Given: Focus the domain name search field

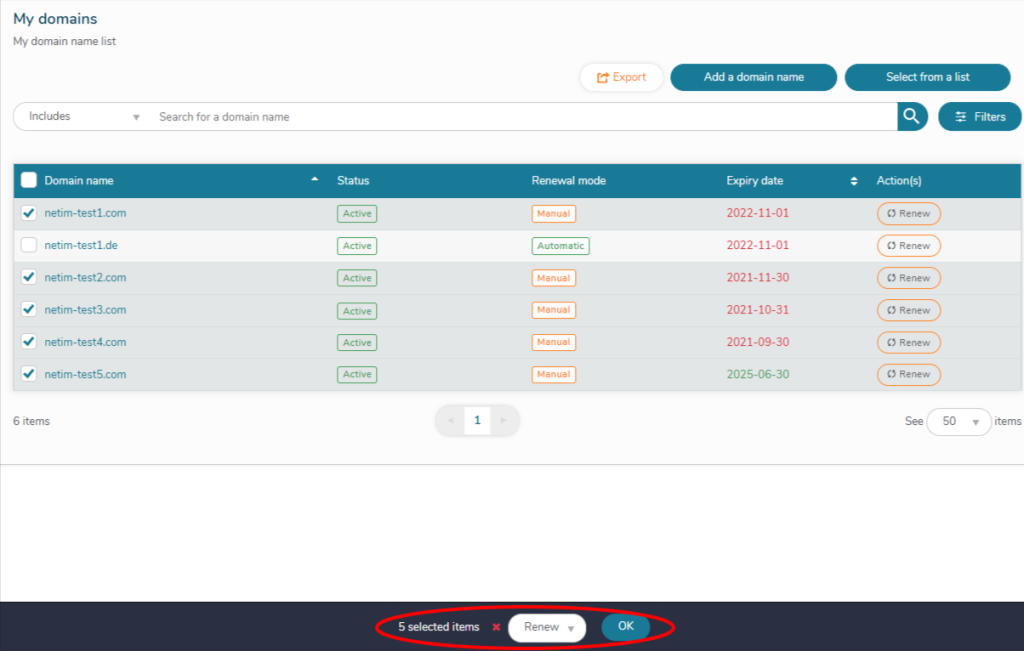Looking at the screenshot, I should click(520, 117).
